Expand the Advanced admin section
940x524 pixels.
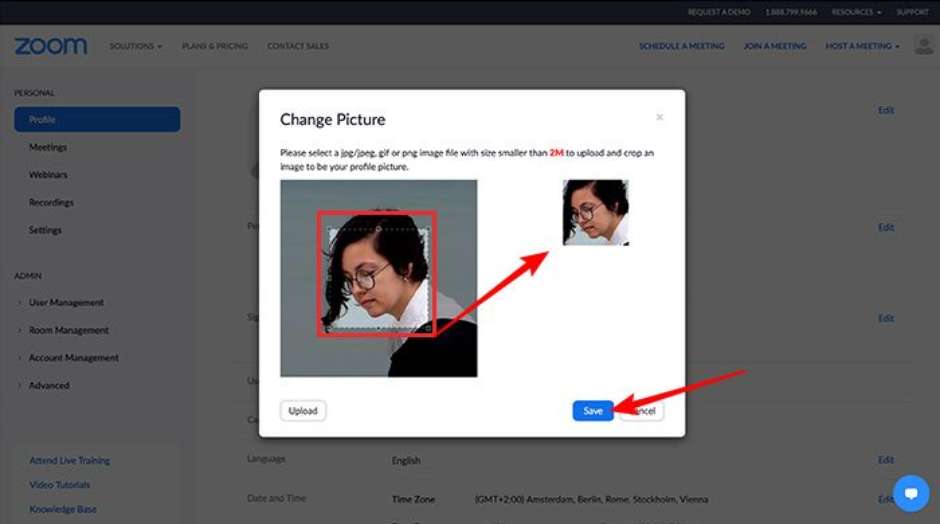49,385
